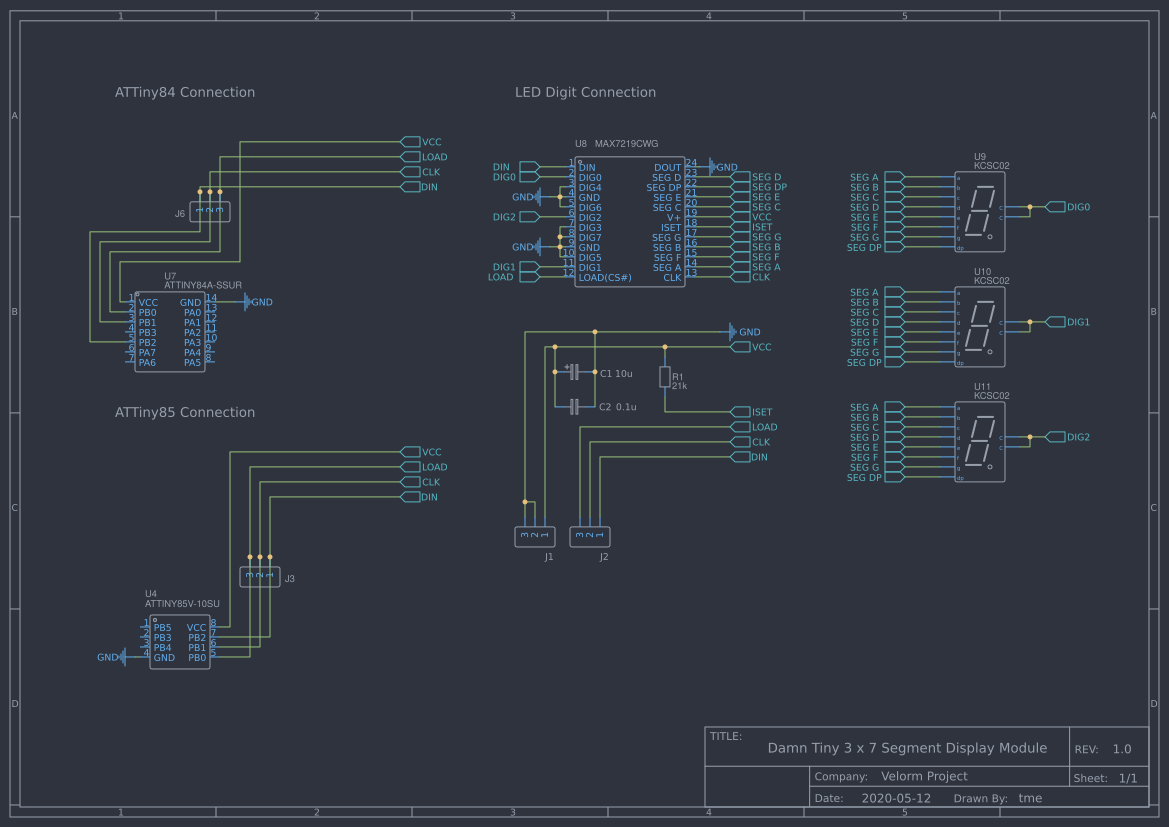This screenshot has width=1169, height=827.
Task: Click the J3 header connector
Action: [x=260, y=577]
